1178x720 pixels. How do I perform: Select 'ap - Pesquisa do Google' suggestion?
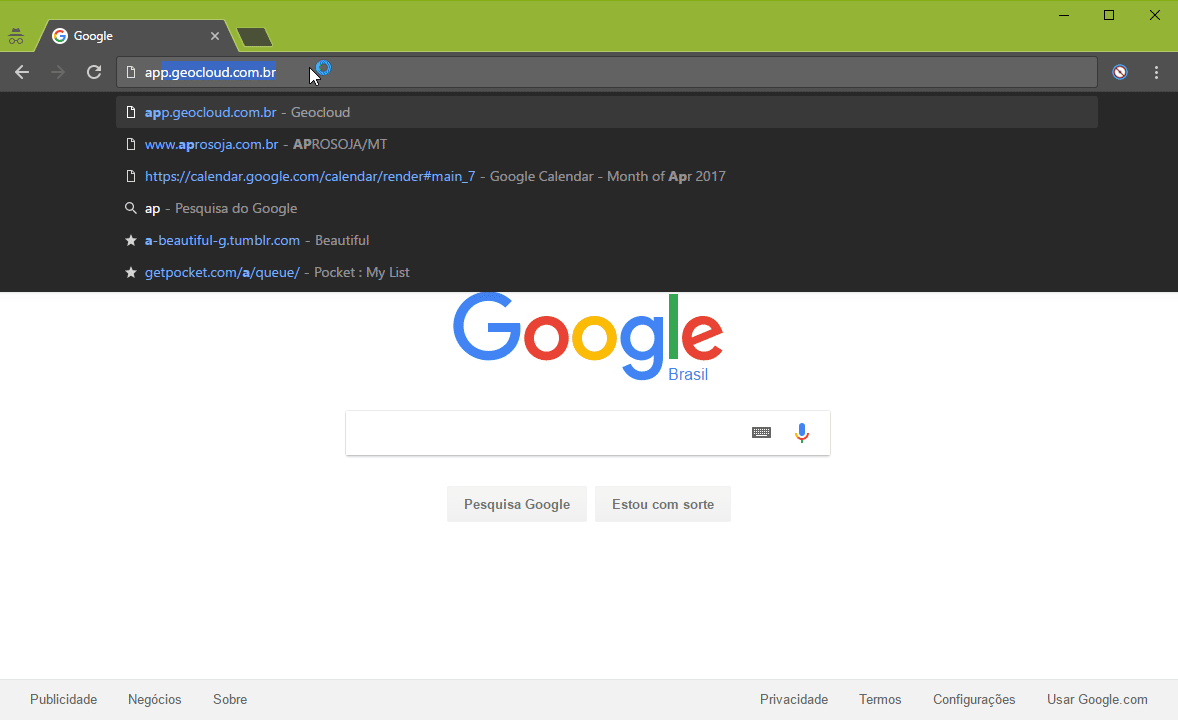point(607,208)
